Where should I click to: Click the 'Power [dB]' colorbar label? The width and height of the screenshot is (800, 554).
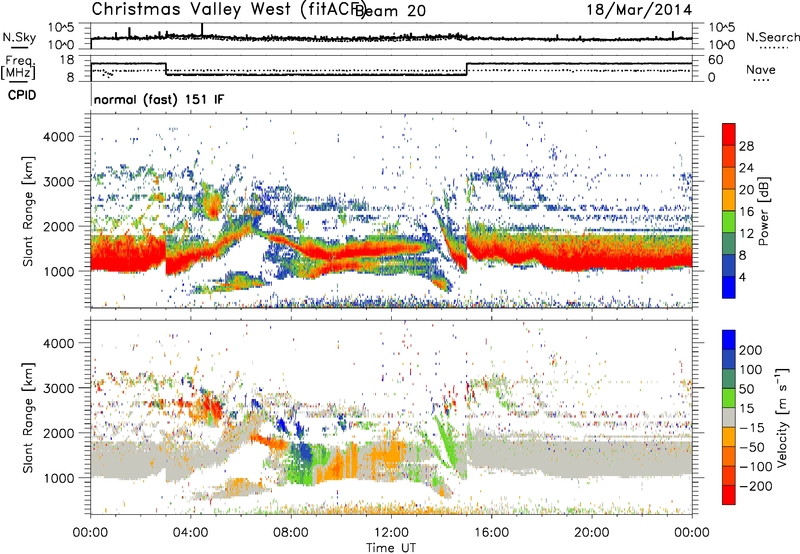click(x=764, y=211)
